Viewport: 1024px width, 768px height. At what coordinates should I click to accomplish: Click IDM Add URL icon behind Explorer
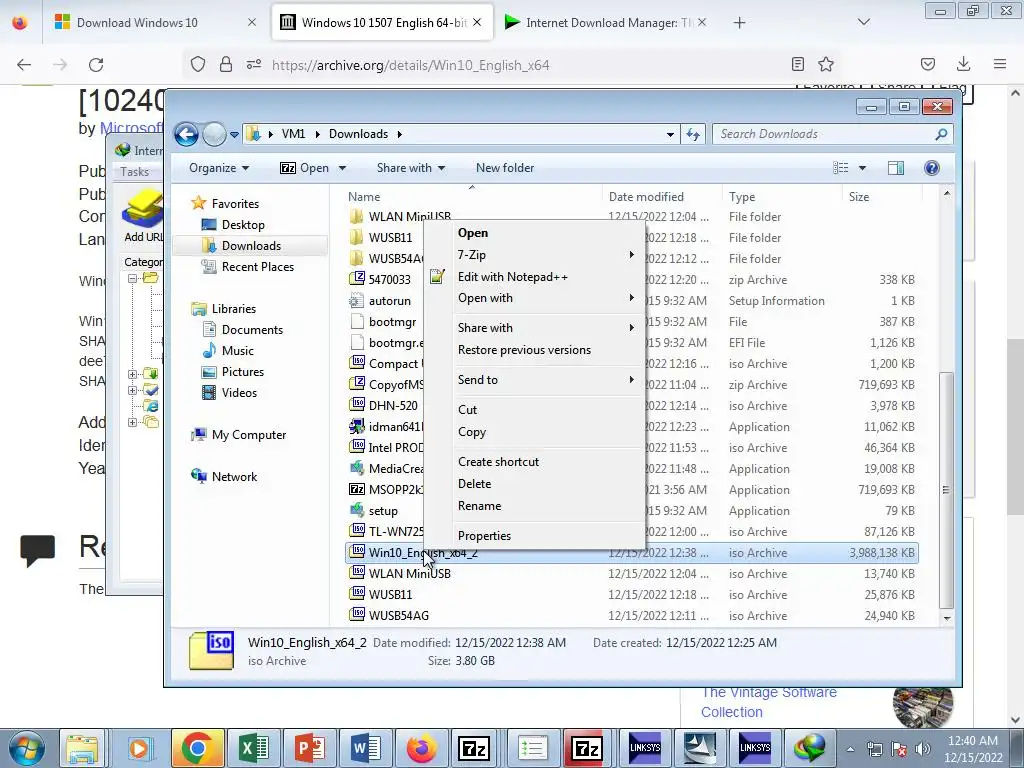tap(142, 217)
